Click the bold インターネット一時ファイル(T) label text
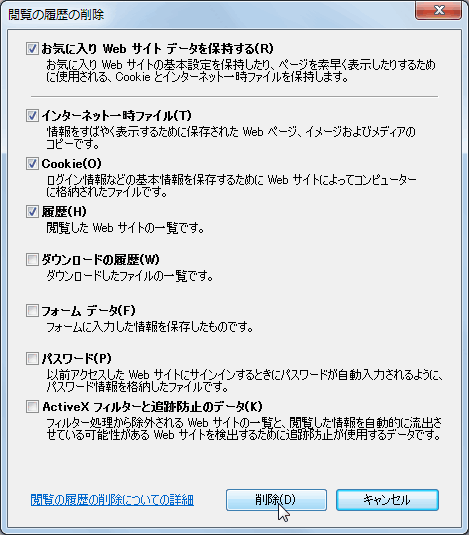 point(117,116)
